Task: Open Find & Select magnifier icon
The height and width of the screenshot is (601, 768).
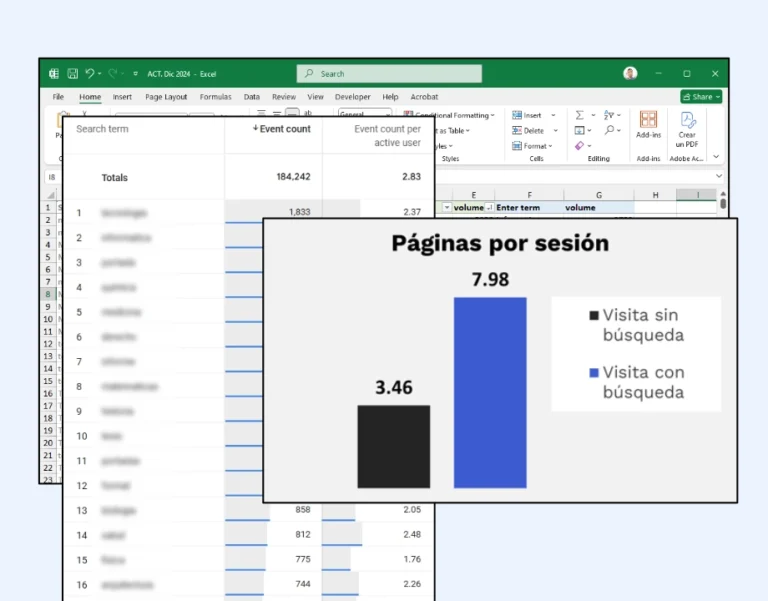Action: pos(610,131)
